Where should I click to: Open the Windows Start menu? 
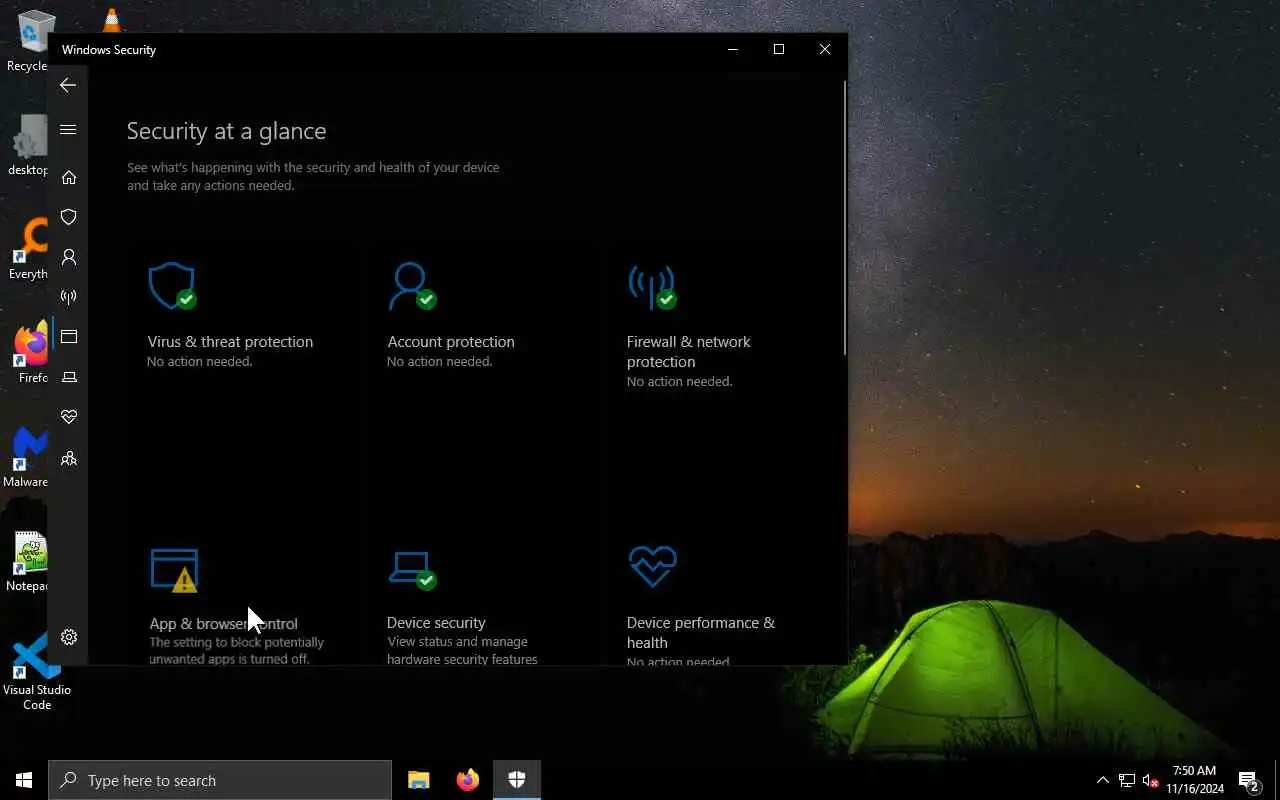[x=24, y=780]
